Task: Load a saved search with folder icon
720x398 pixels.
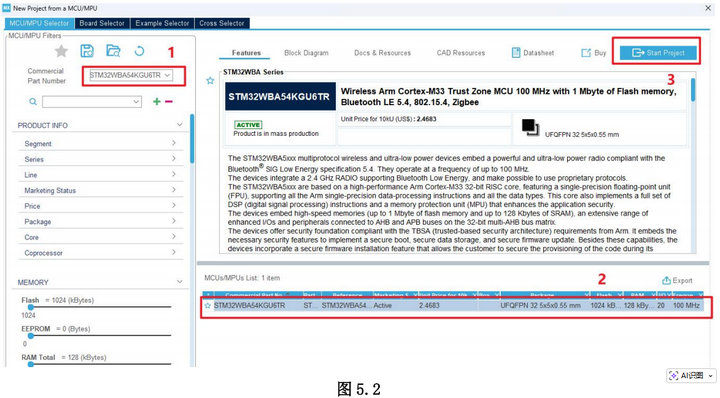Action: [113, 51]
